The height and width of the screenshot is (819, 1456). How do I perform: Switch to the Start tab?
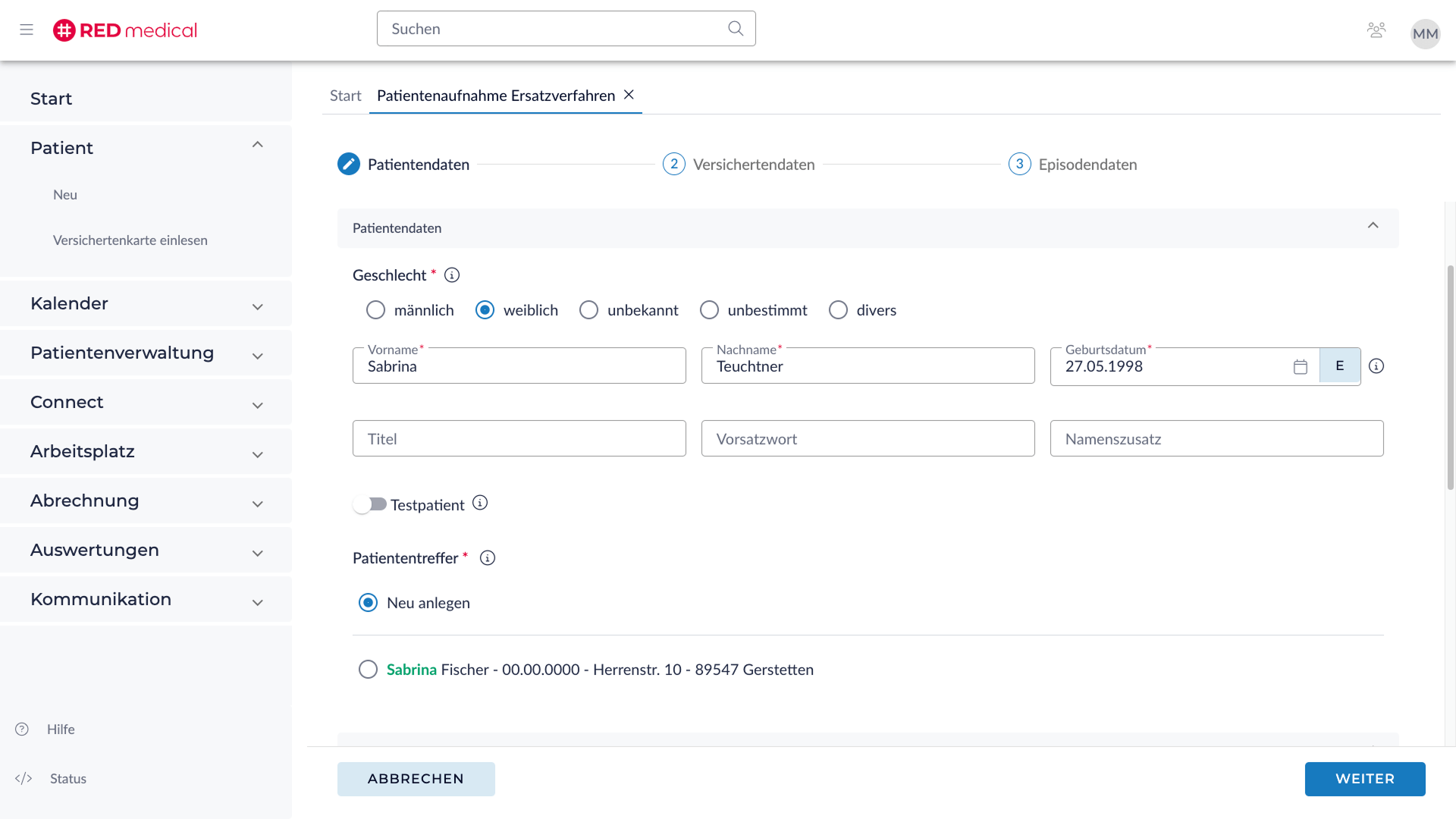(345, 96)
